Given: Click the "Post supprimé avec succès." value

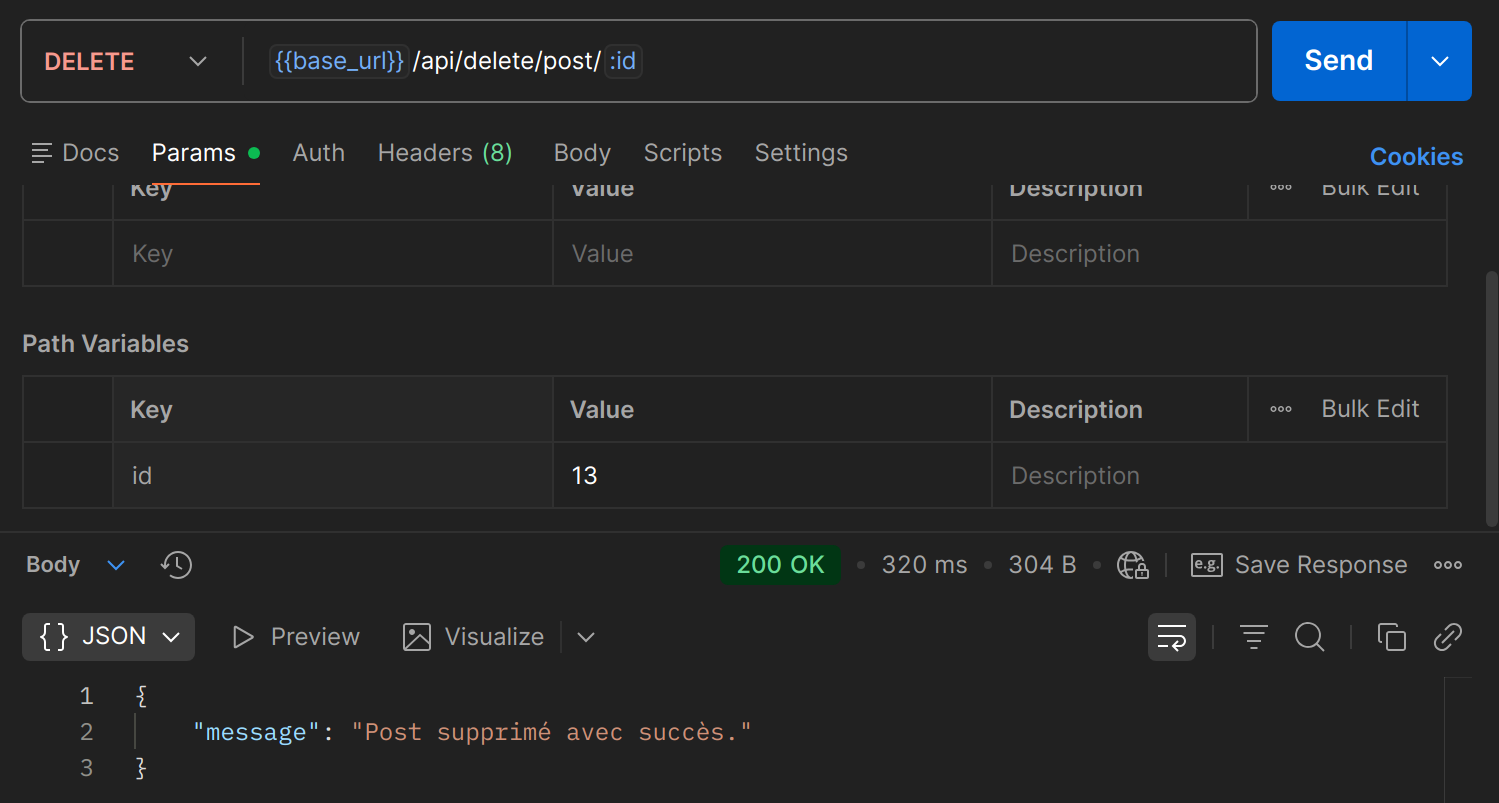Looking at the screenshot, I should coord(551,732).
